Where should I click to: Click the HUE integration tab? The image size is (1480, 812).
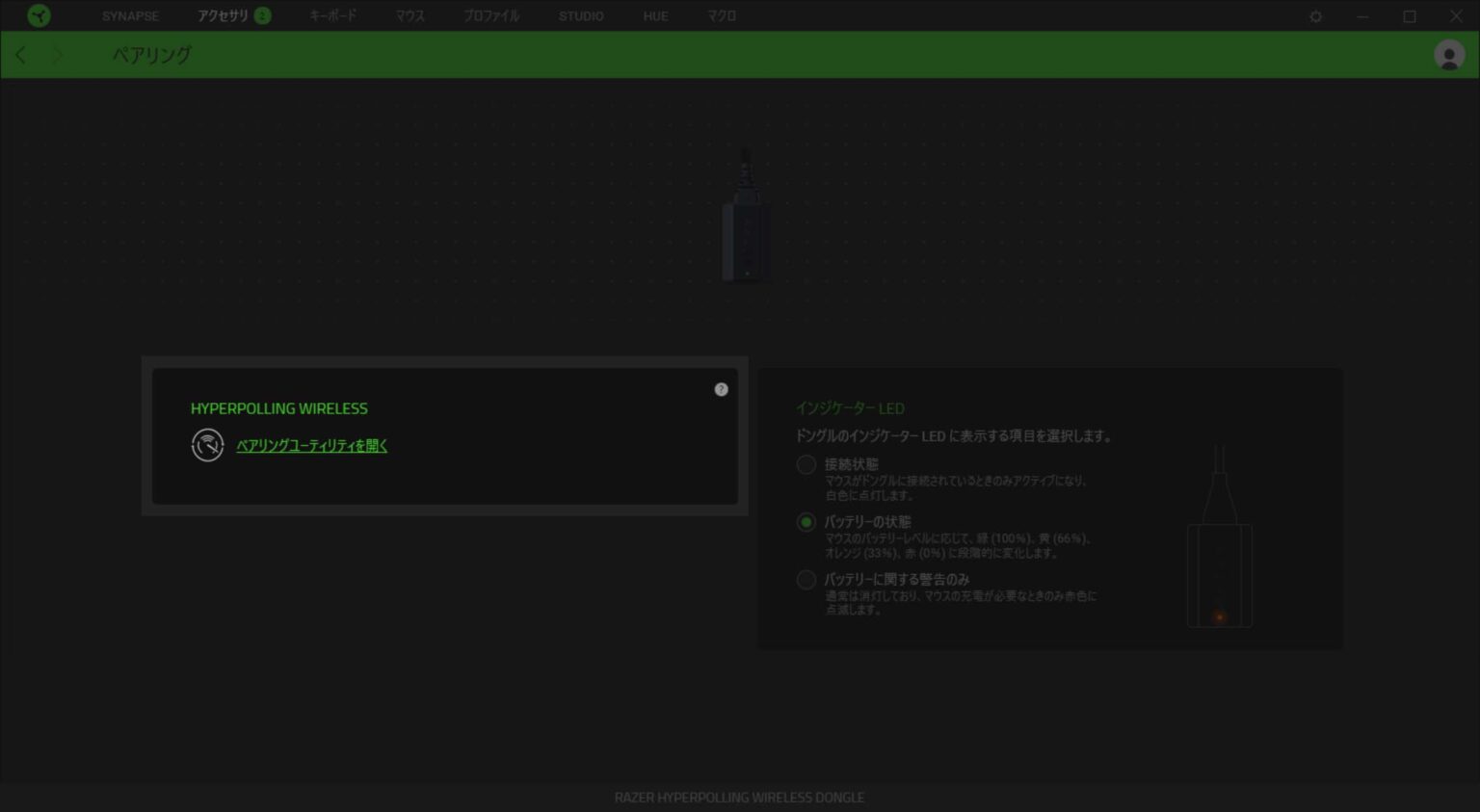pyautogui.click(x=655, y=15)
